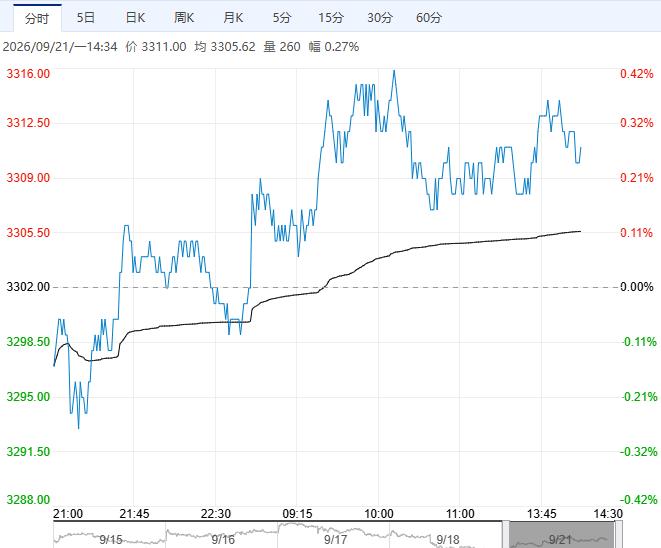The width and height of the screenshot is (661, 548).
Task: Click the 3288.00 price axis label
Action: pos(28,500)
